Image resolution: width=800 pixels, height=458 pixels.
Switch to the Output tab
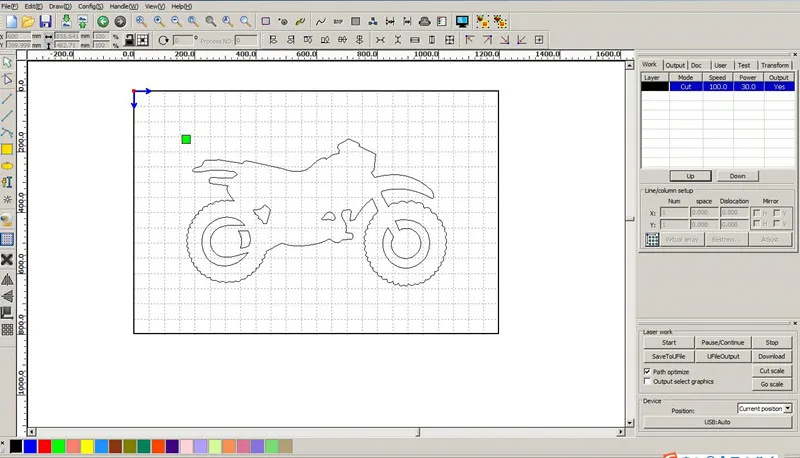675,65
